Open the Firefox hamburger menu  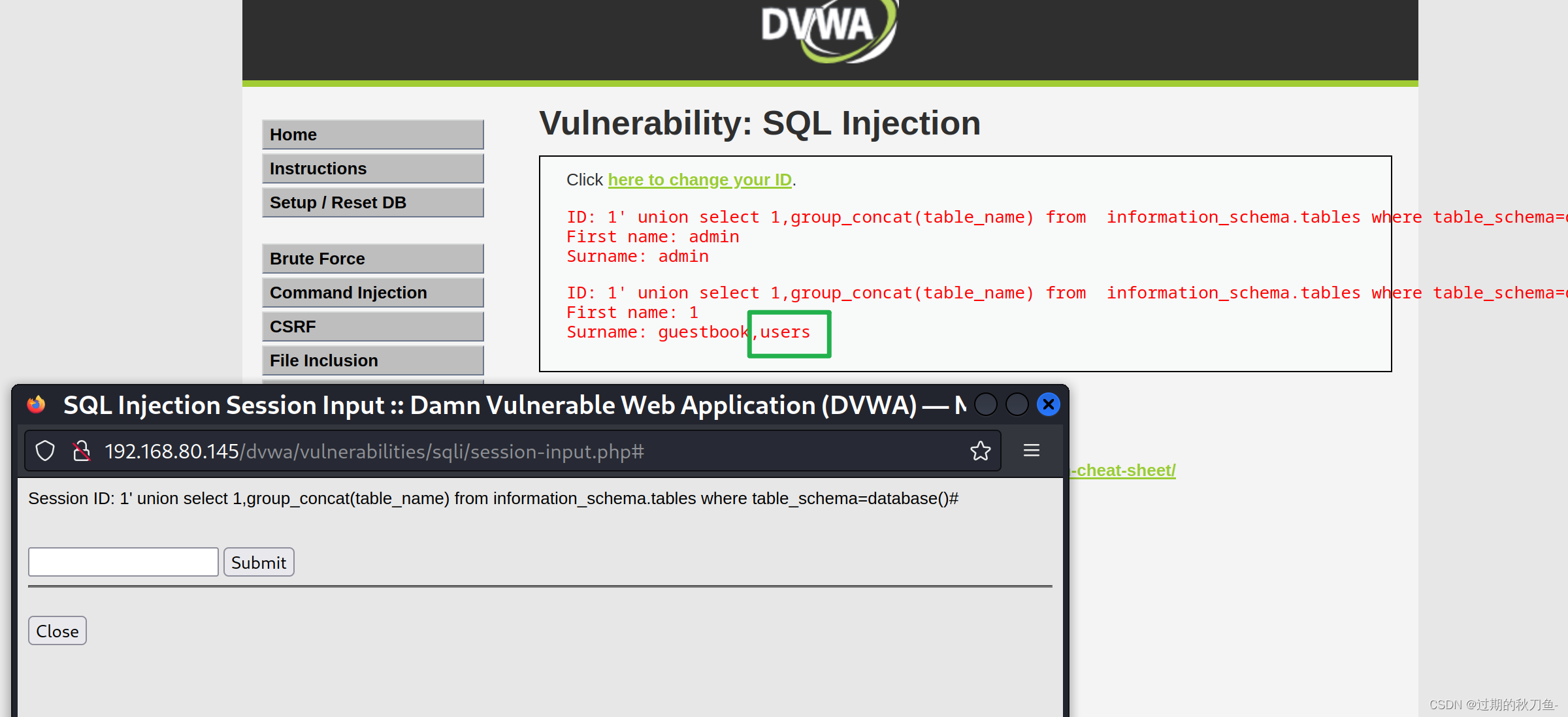coord(1032,451)
